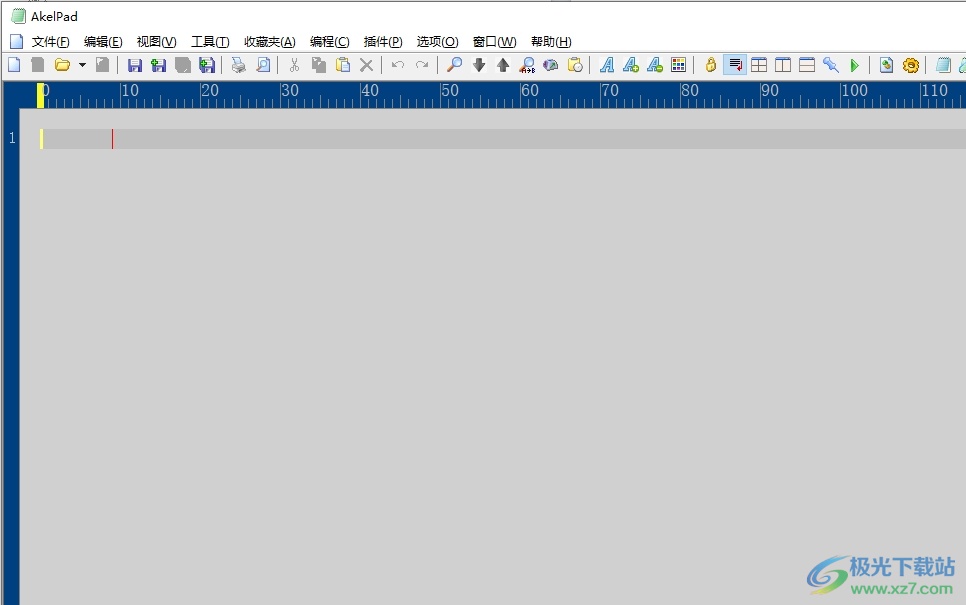Viewport: 966px width, 605px height.
Task: Open Find with the magnifier icon
Action: pyautogui.click(x=454, y=65)
